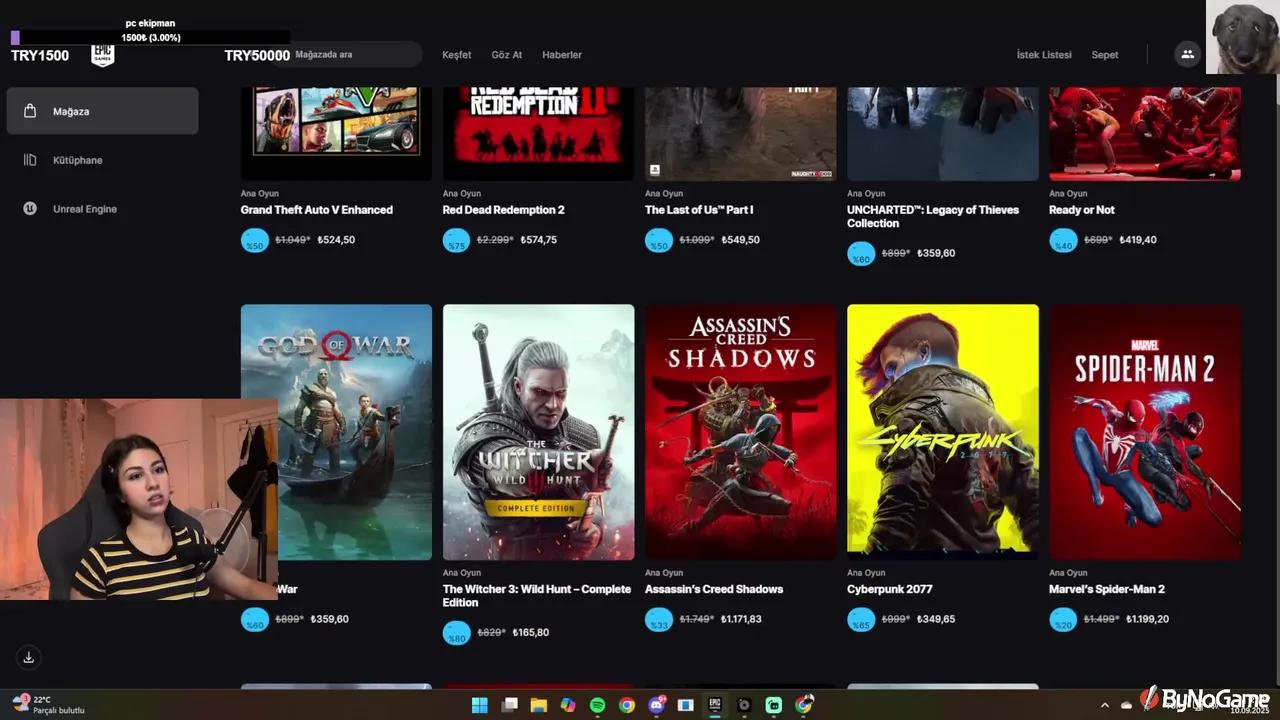
Task: Click the ₺574,75 price
Action: (x=539, y=240)
